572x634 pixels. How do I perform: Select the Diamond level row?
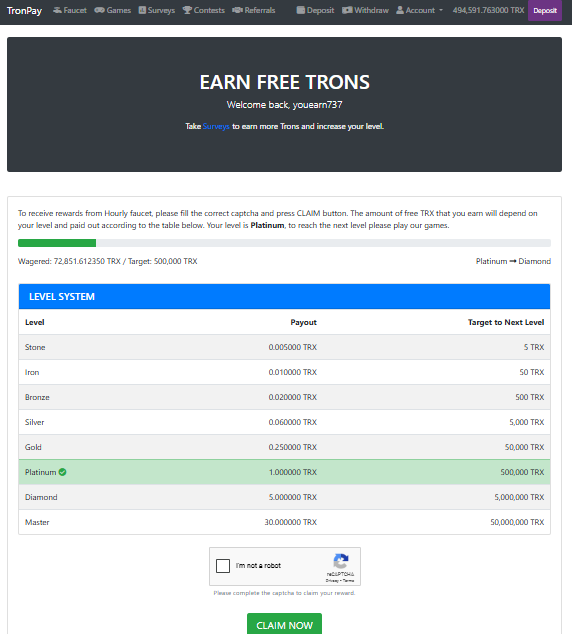(x=284, y=497)
